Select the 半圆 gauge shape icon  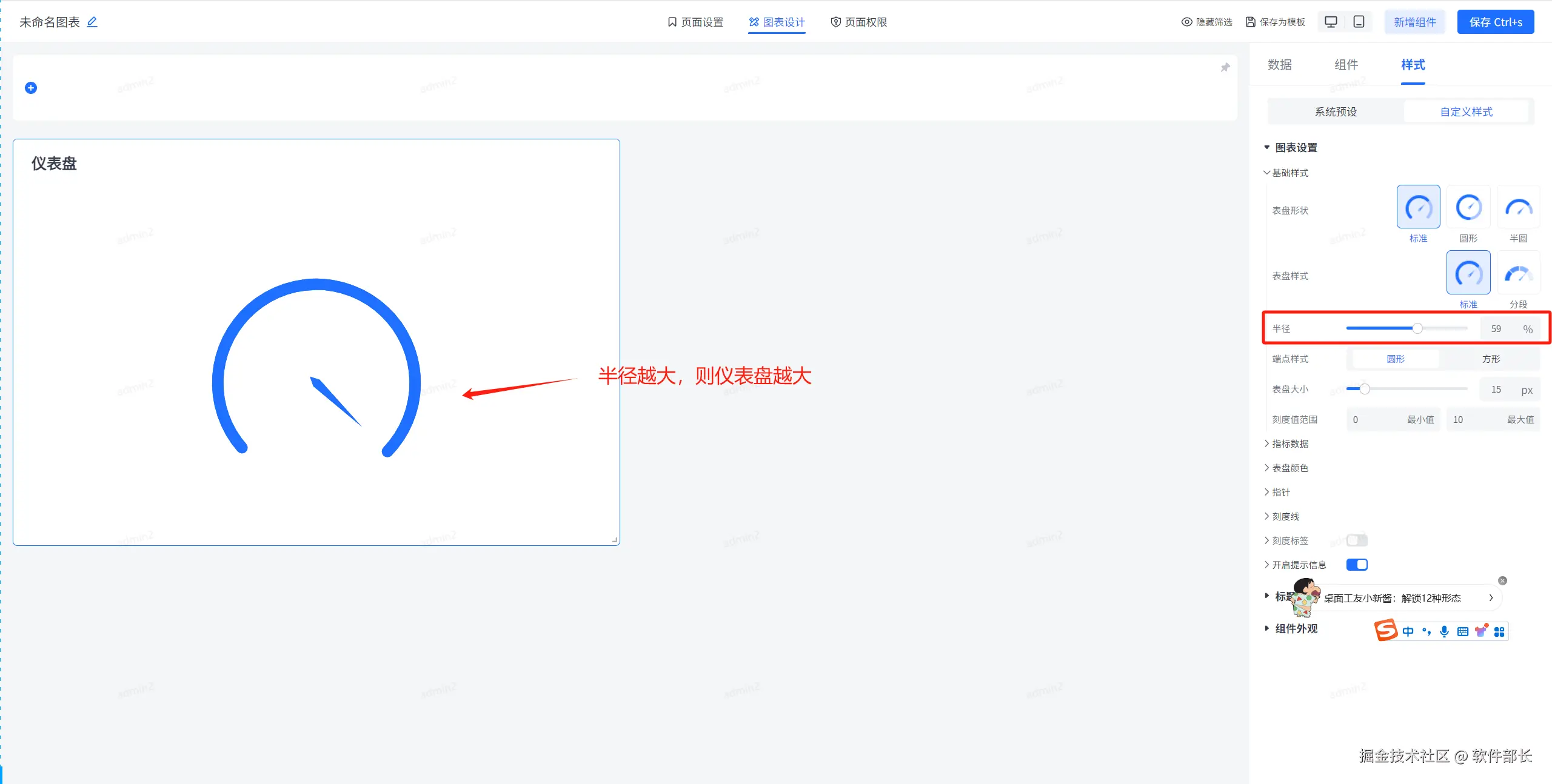tap(1518, 207)
